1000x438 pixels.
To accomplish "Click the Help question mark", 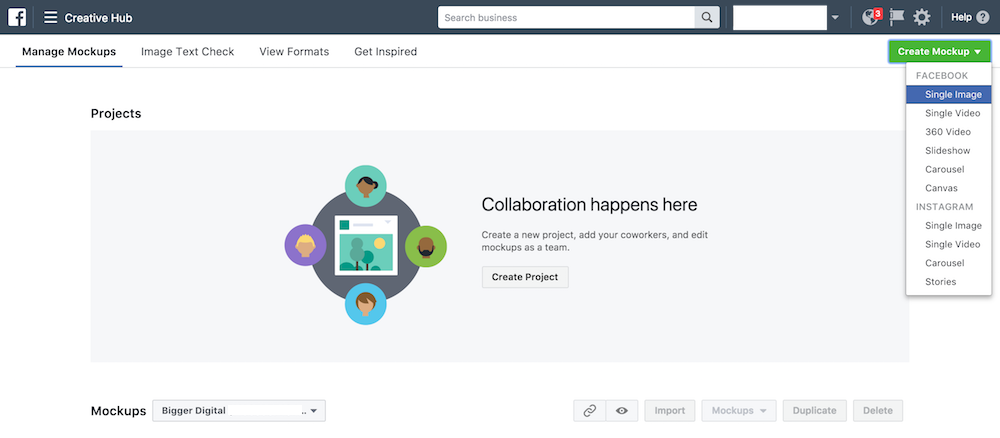I will (983, 17).
